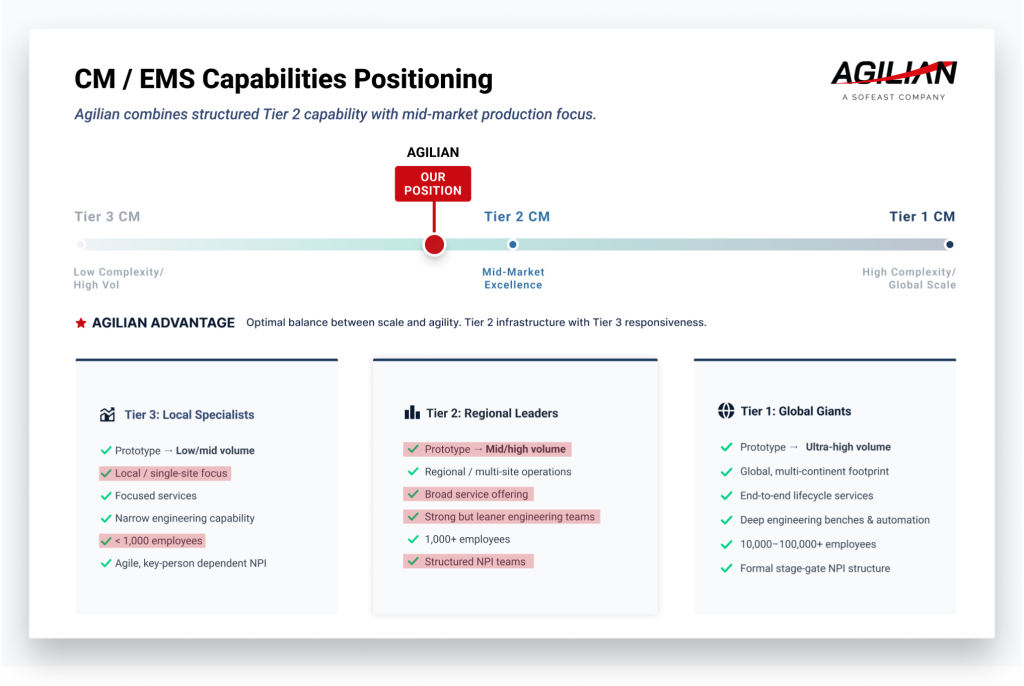Click the red position marker on the scale

click(x=433, y=244)
